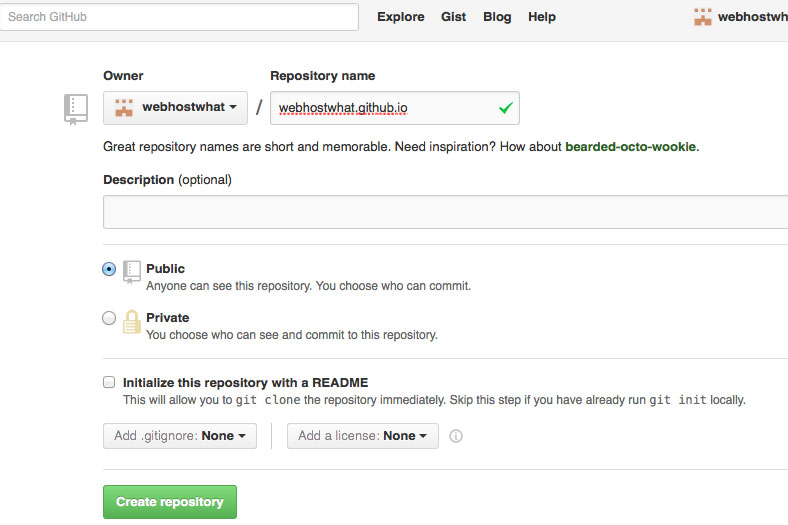The image size is (788, 525).
Task: Use the bearded-octo-wookie name suggestion
Action: (x=631, y=147)
